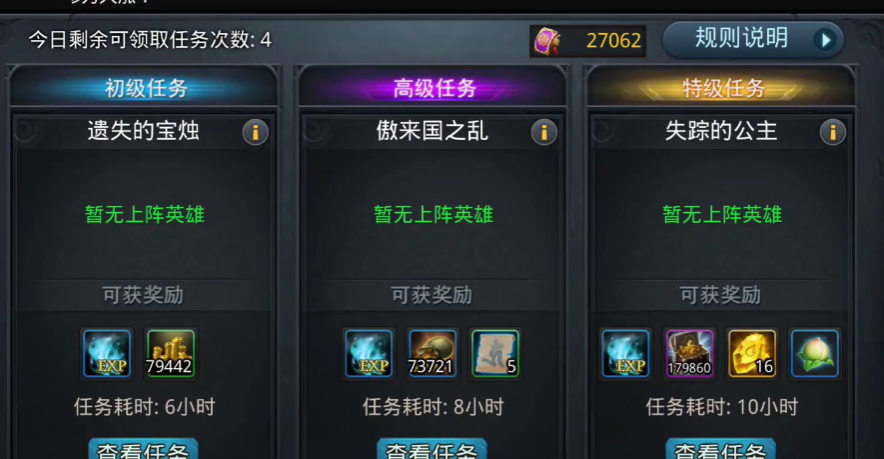Open info for 失踪的公主 quest
The image size is (884, 459).
click(x=833, y=133)
